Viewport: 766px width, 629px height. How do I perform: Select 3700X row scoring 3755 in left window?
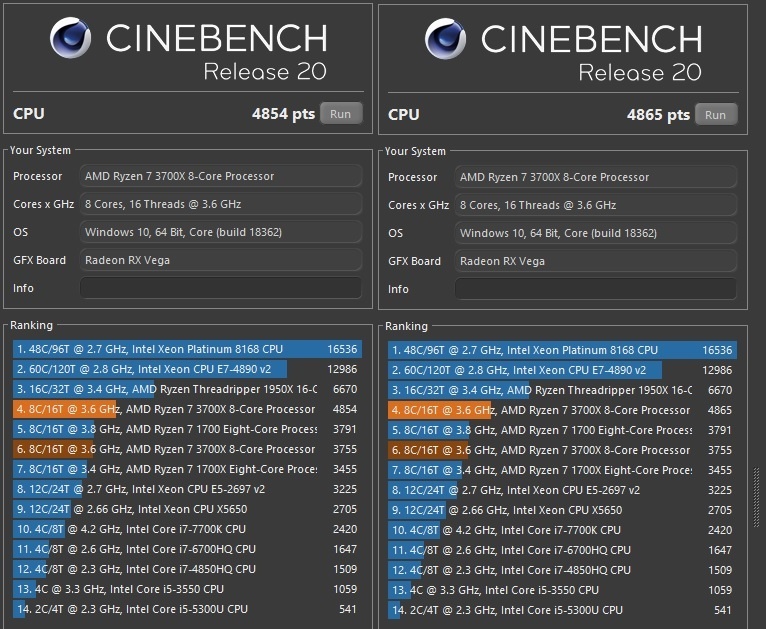point(187,449)
